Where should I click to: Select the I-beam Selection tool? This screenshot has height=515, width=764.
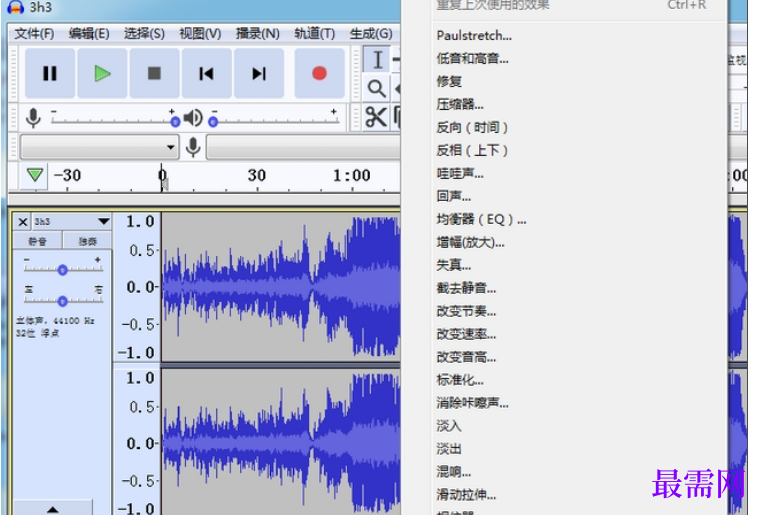pyautogui.click(x=377, y=60)
